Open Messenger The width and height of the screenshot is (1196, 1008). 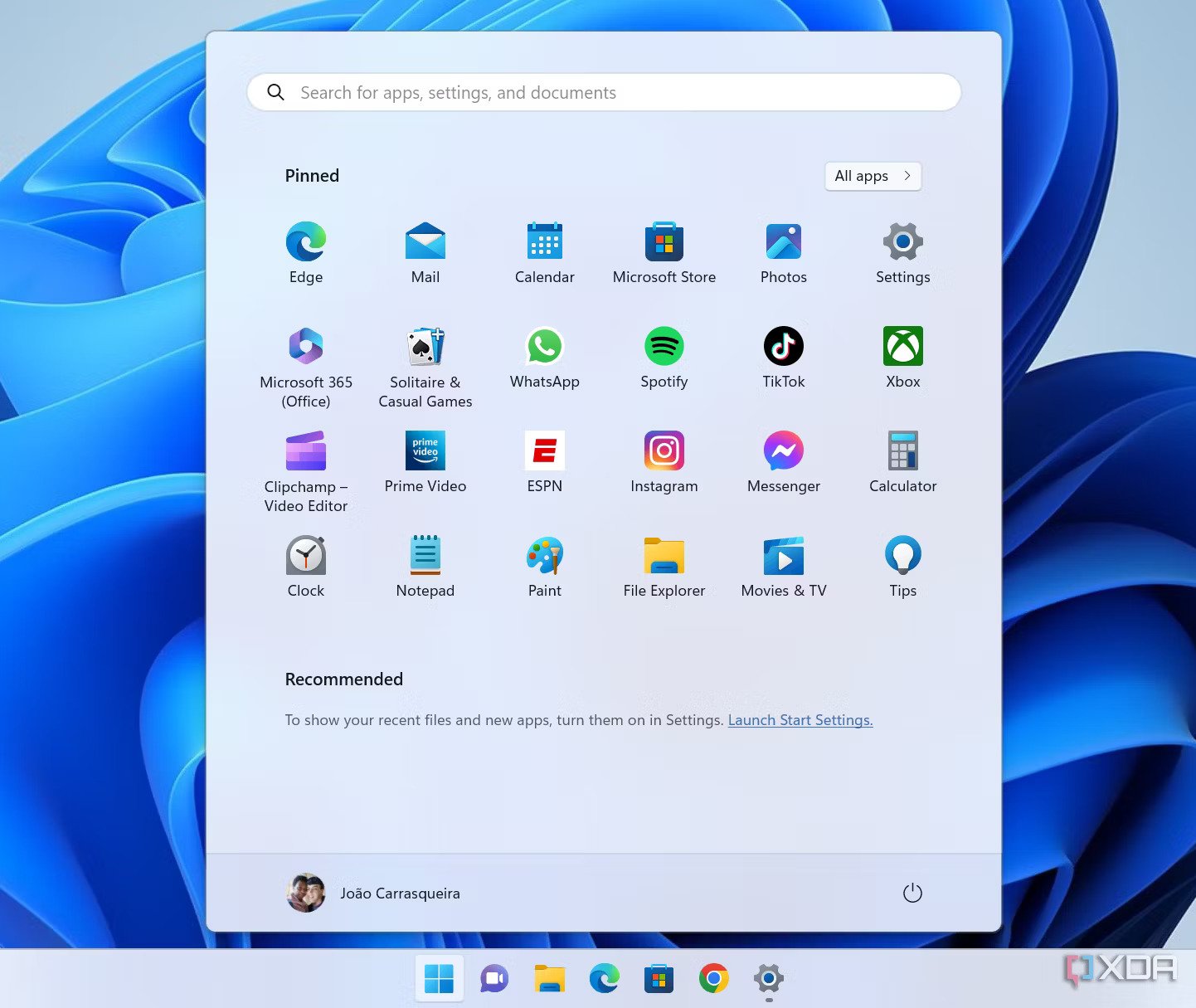(x=784, y=462)
